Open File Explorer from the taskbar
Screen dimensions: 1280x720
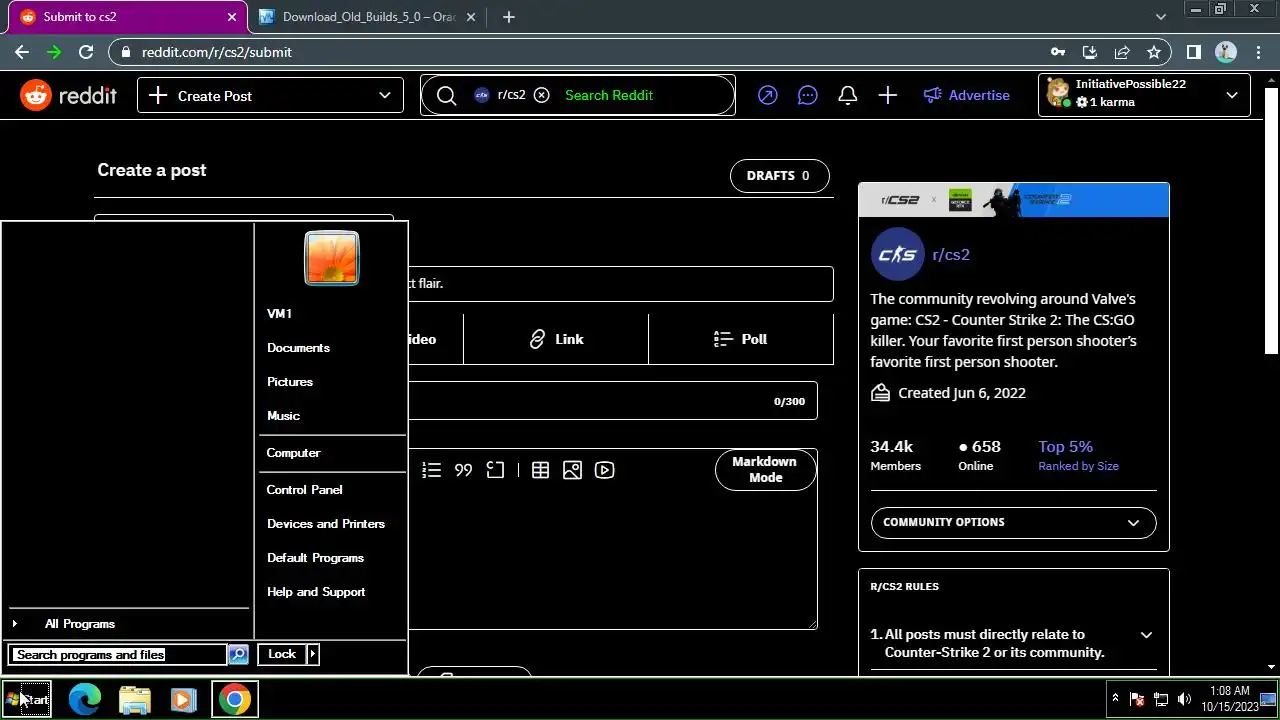pyautogui.click(x=135, y=699)
